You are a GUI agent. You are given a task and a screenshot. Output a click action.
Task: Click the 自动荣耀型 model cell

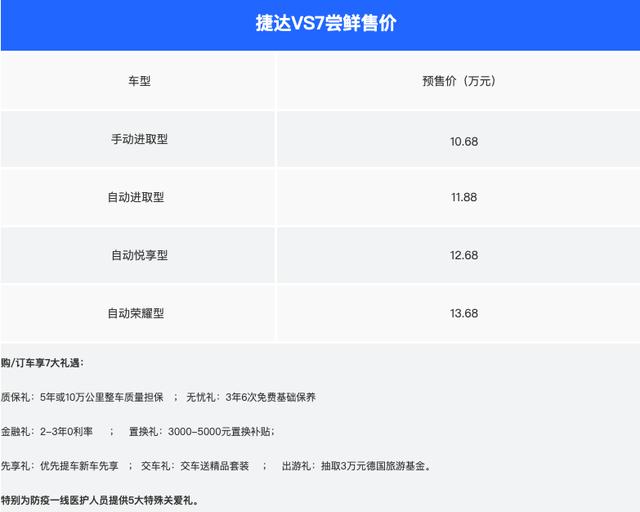coord(136,313)
